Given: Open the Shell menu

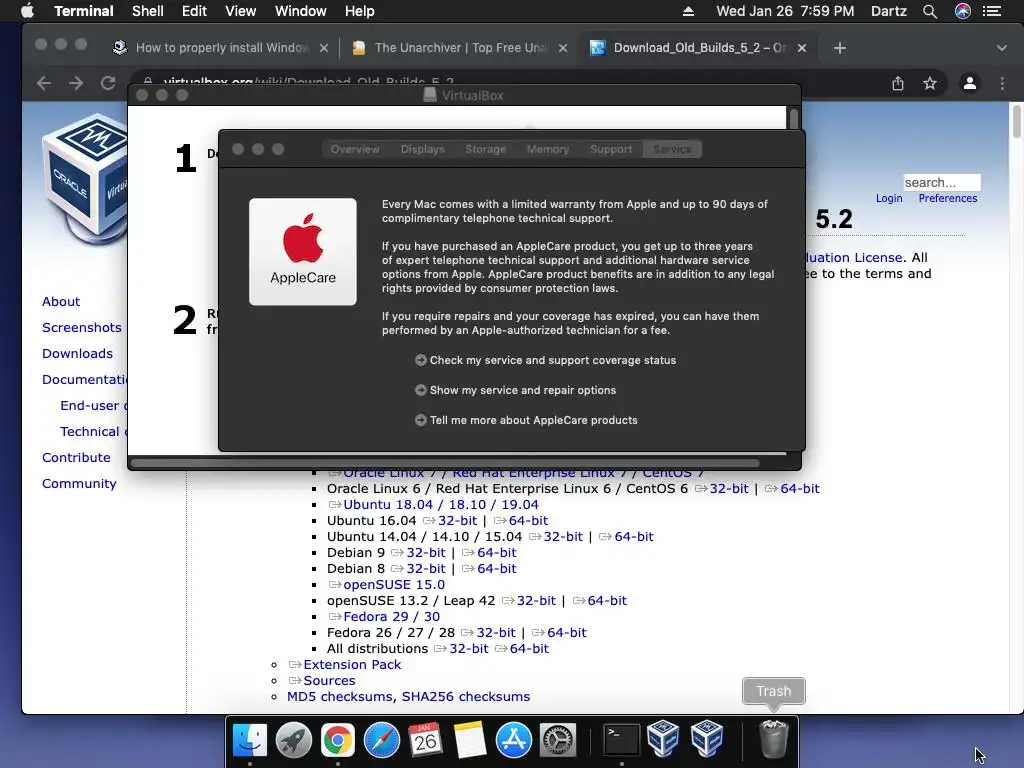Looking at the screenshot, I should [x=148, y=11].
